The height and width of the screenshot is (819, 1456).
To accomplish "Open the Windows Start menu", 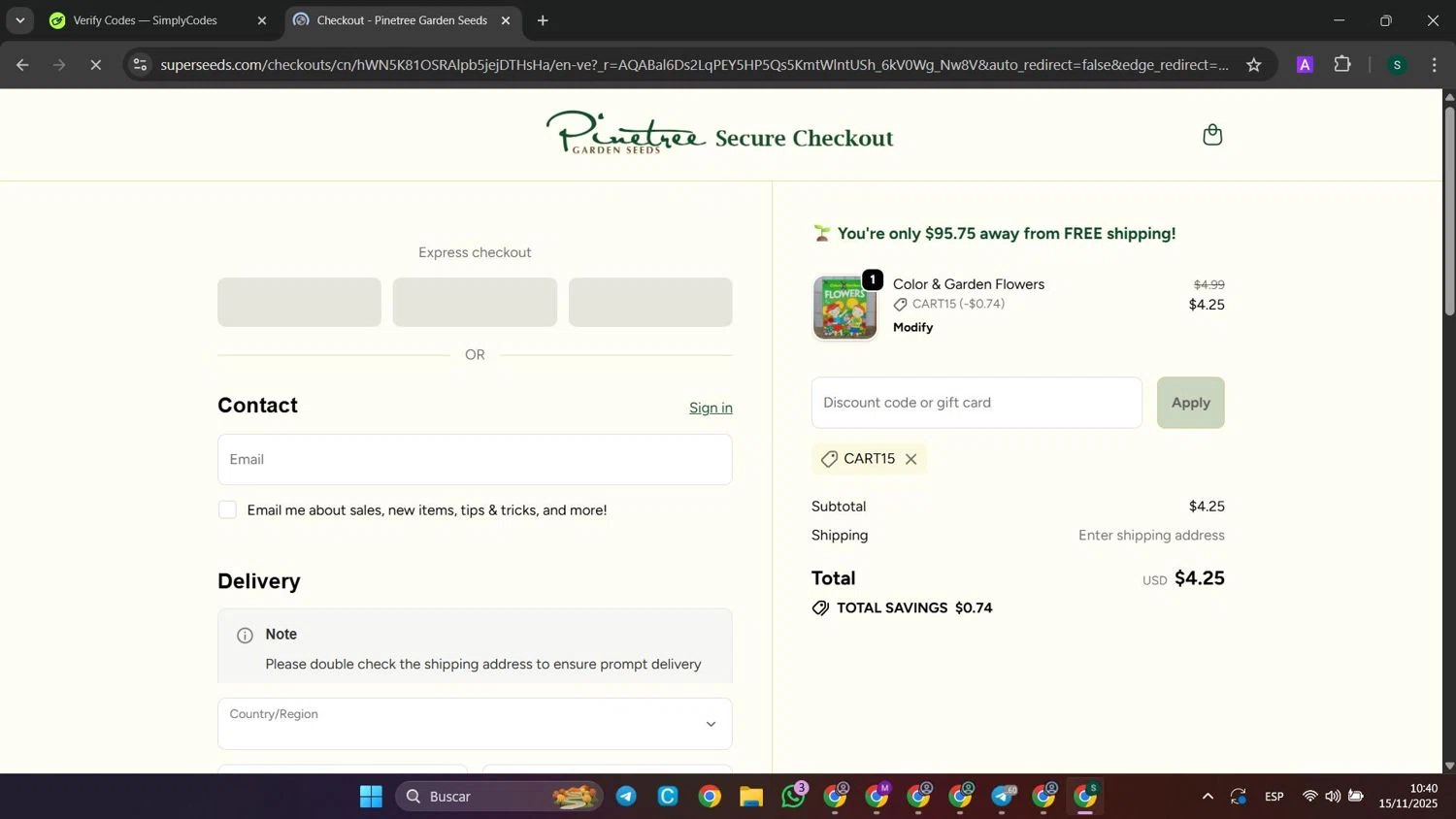I will click(371, 797).
